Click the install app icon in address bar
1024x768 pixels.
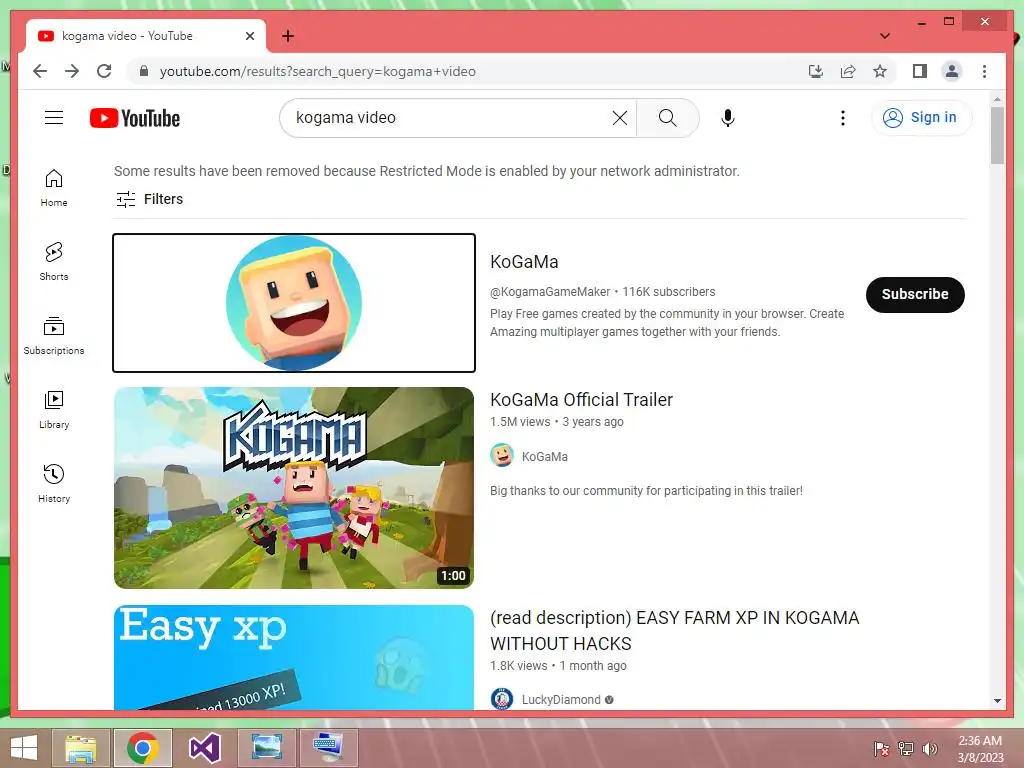pos(815,71)
